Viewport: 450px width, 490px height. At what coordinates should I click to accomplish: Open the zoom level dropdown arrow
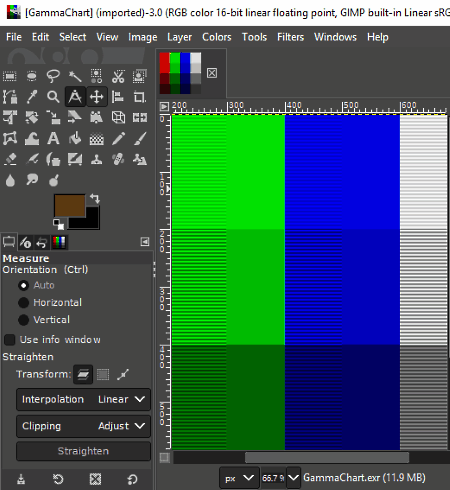point(293,478)
